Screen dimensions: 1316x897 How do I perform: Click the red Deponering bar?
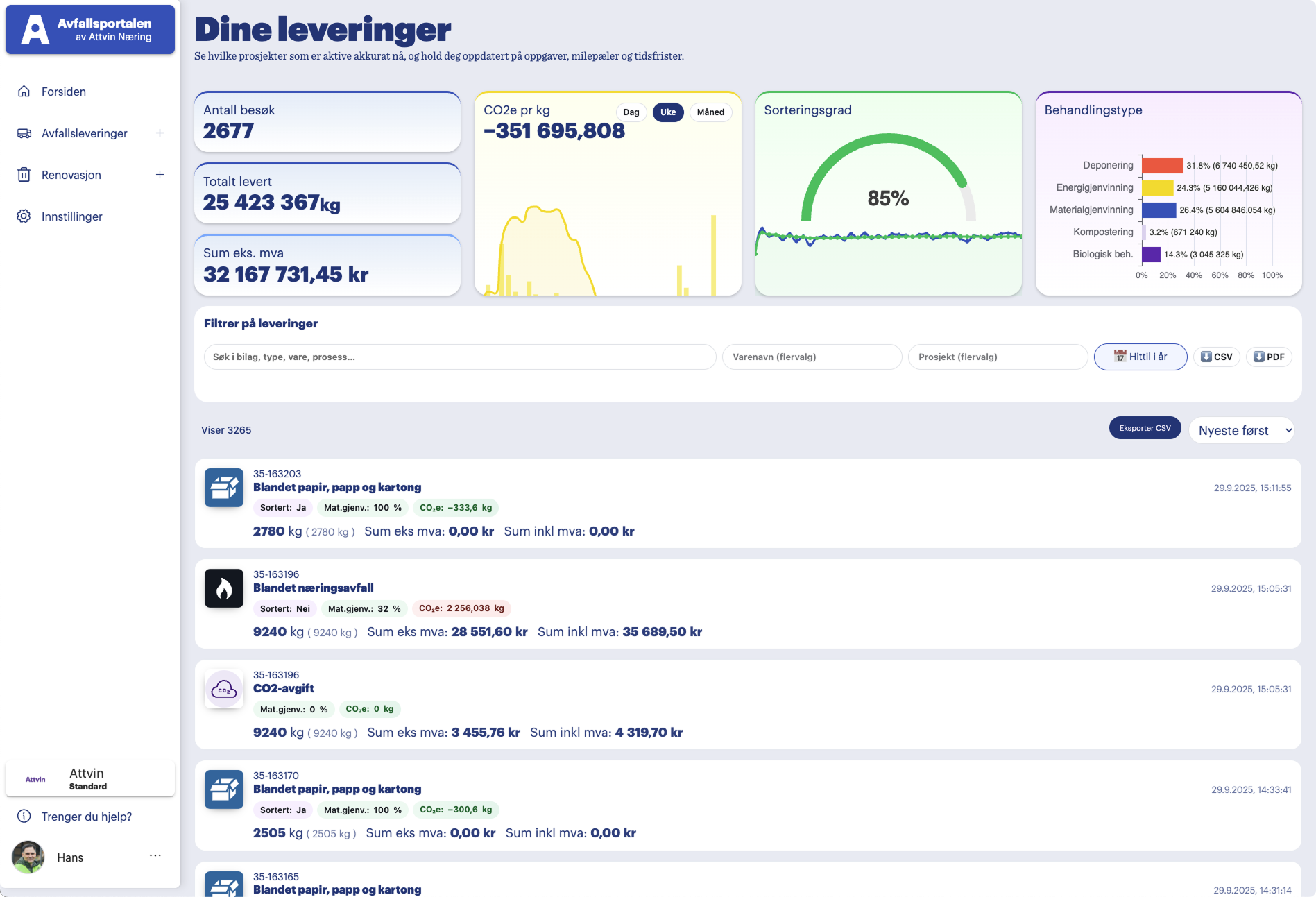click(1163, 166)
